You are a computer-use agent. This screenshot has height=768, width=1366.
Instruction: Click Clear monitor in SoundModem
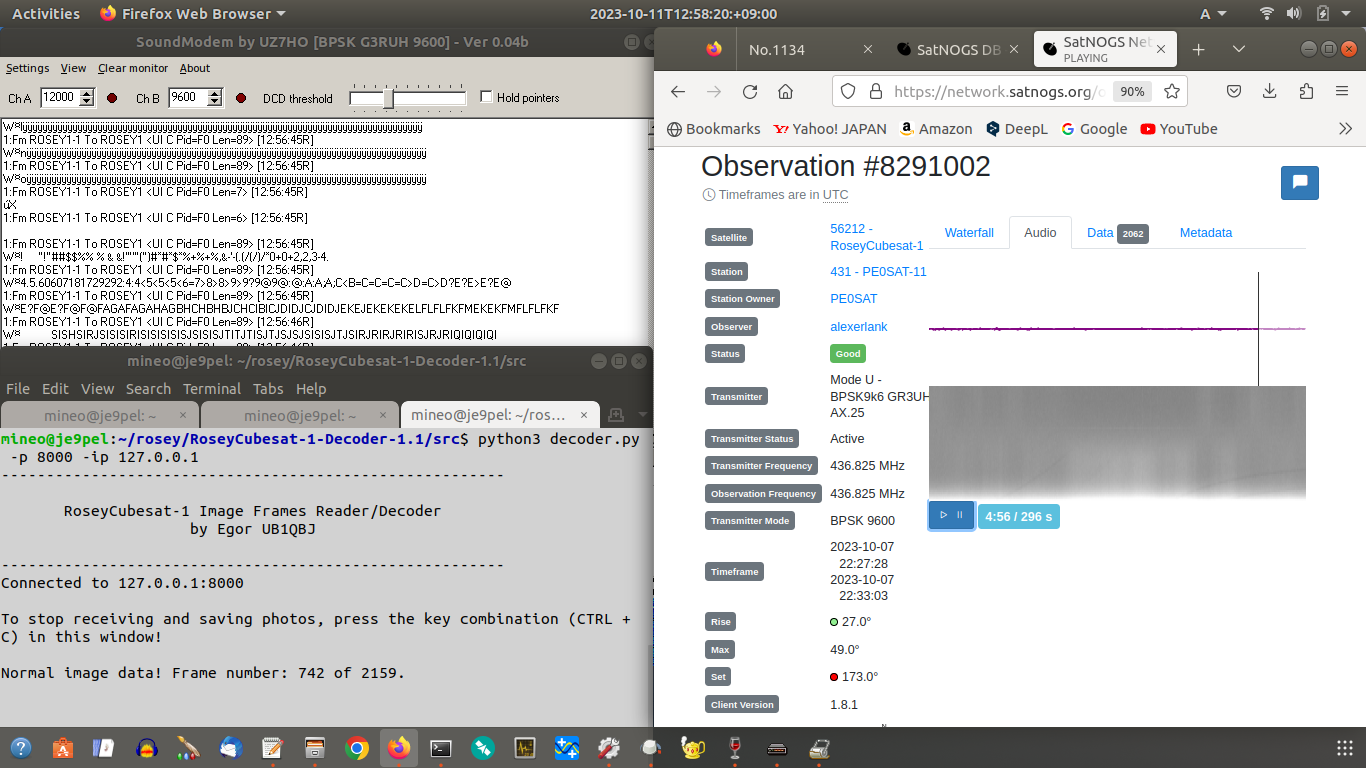(x=133, y=68)
